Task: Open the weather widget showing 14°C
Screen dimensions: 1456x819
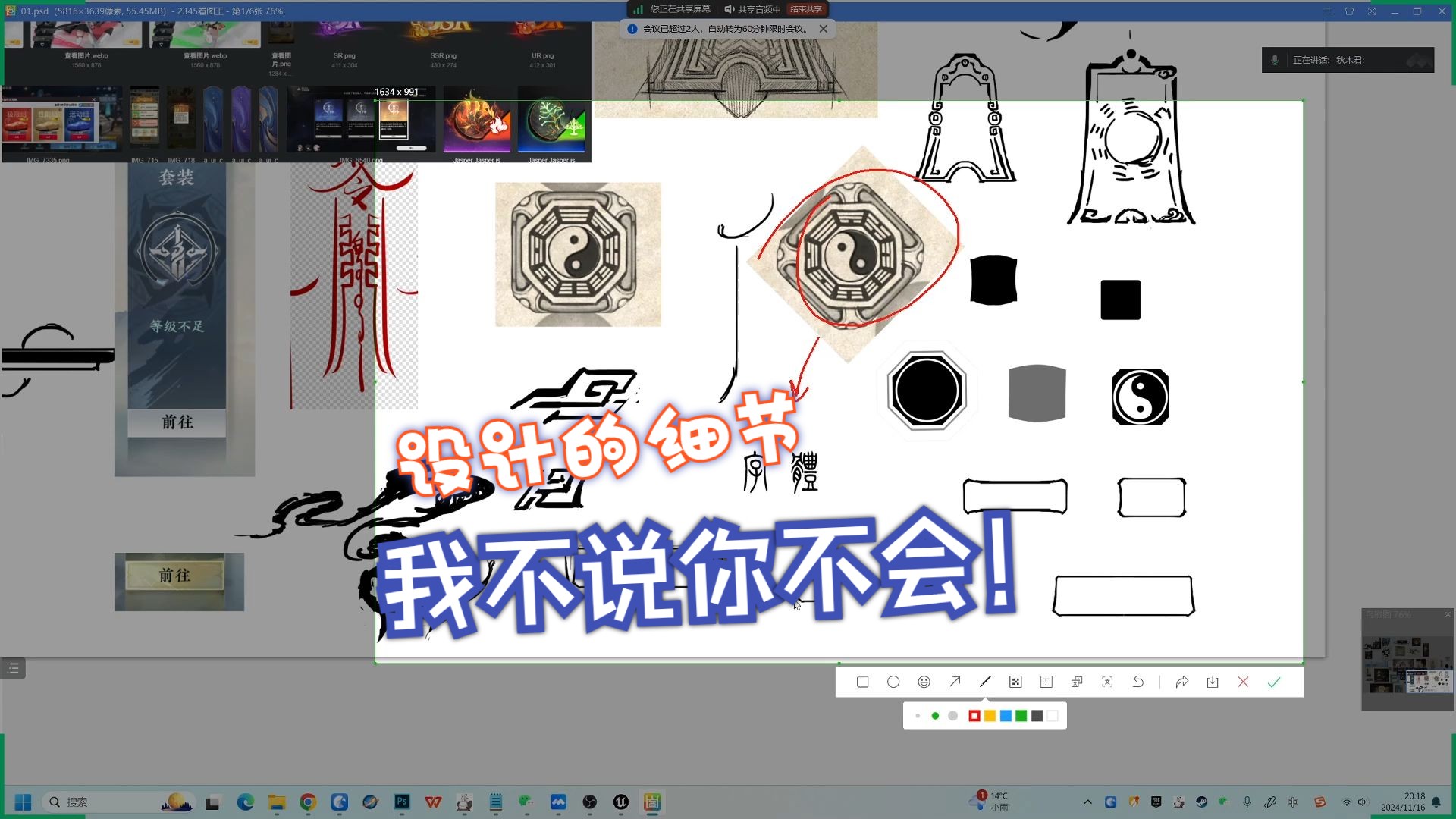Action: tap(990, 802)
